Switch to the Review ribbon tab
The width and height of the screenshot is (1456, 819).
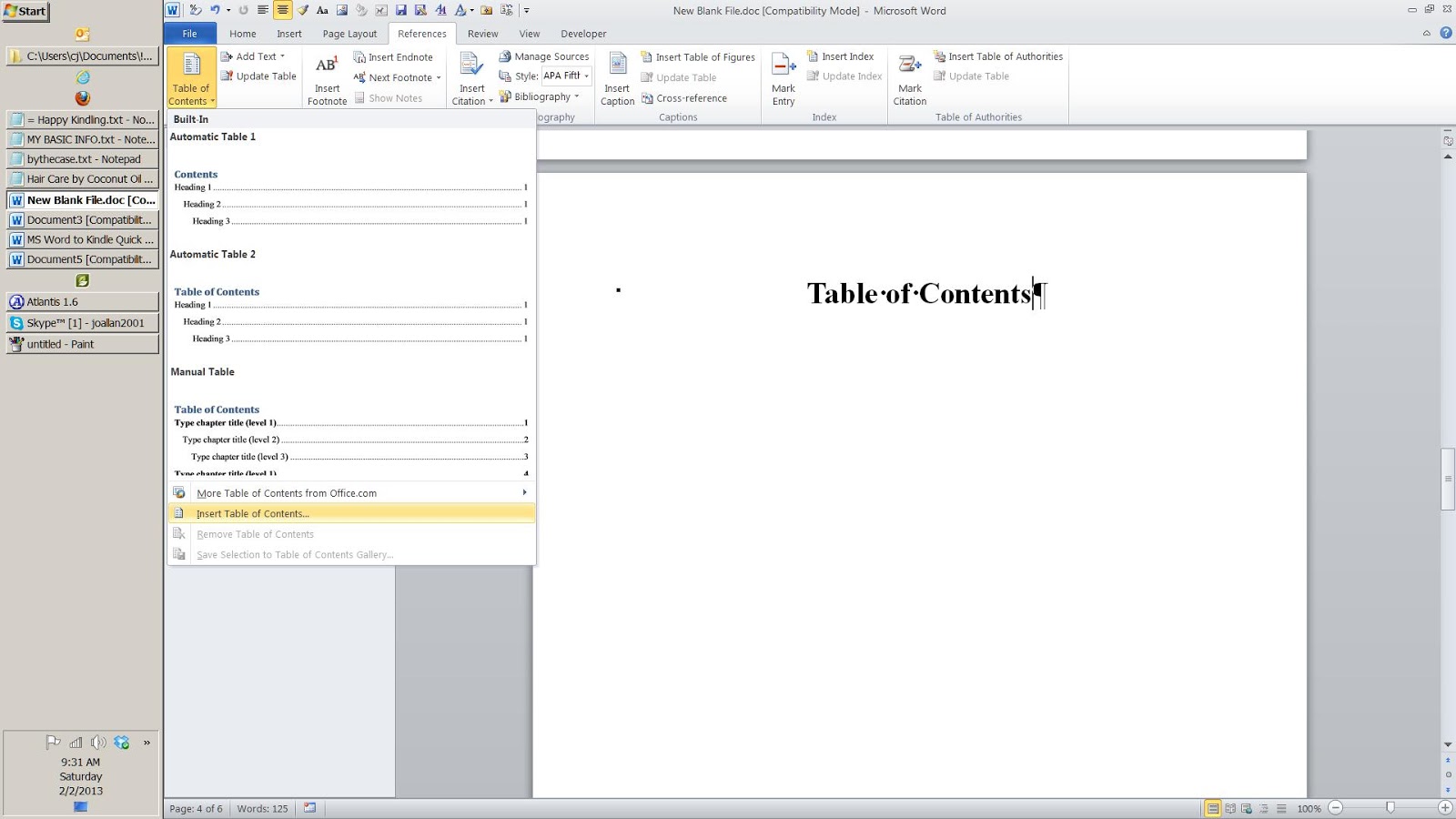[x=482, y=34]
